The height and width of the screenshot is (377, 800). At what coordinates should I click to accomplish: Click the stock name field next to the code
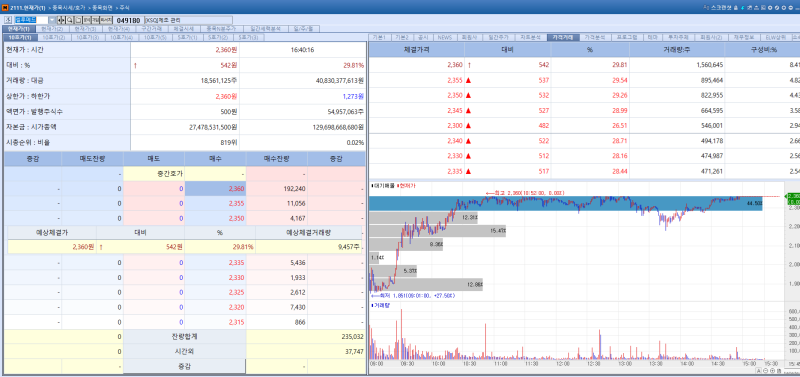[189, 20]
